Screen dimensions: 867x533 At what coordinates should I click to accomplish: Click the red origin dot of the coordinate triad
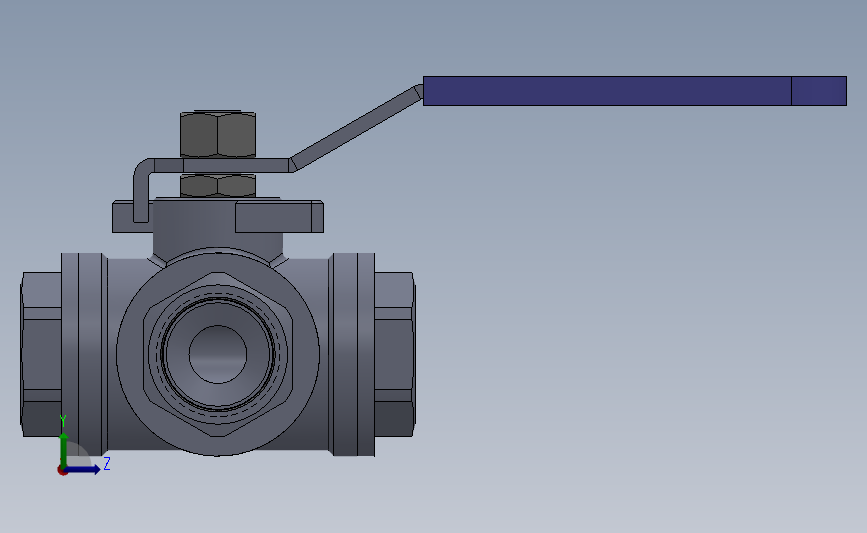pos(62,471)
